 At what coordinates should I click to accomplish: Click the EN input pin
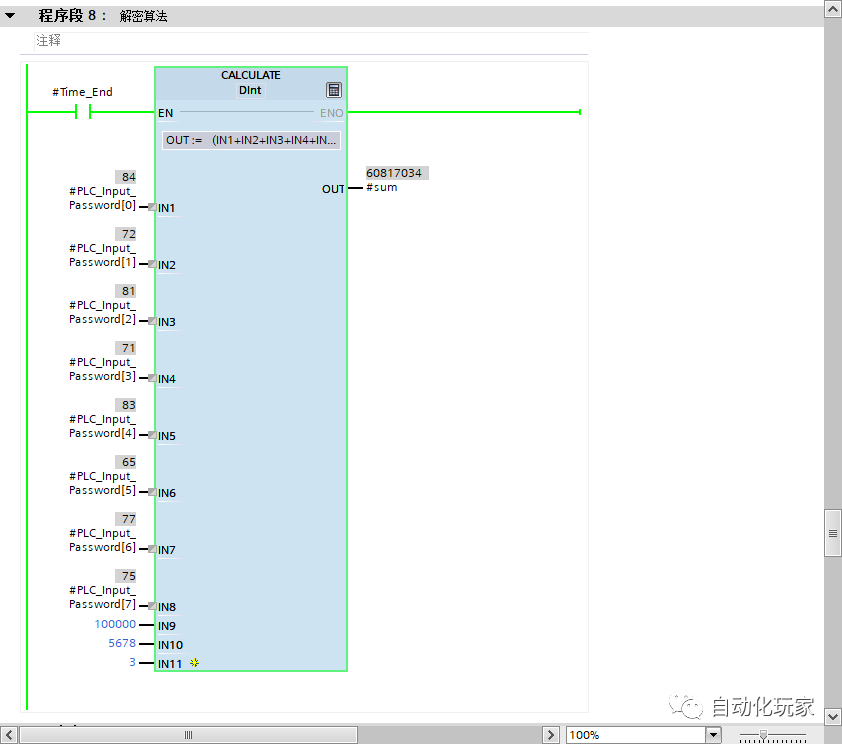(165, 113)
